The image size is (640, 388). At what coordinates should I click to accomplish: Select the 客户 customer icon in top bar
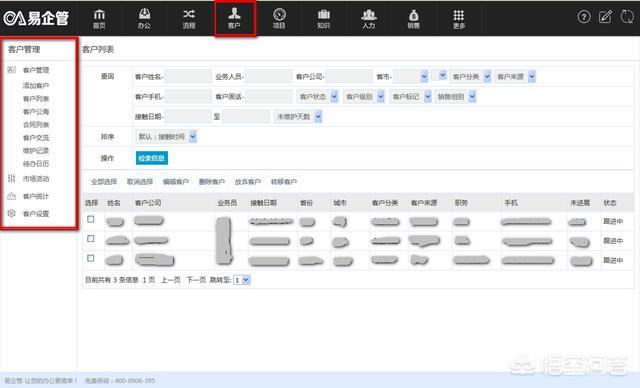(234, 18)
